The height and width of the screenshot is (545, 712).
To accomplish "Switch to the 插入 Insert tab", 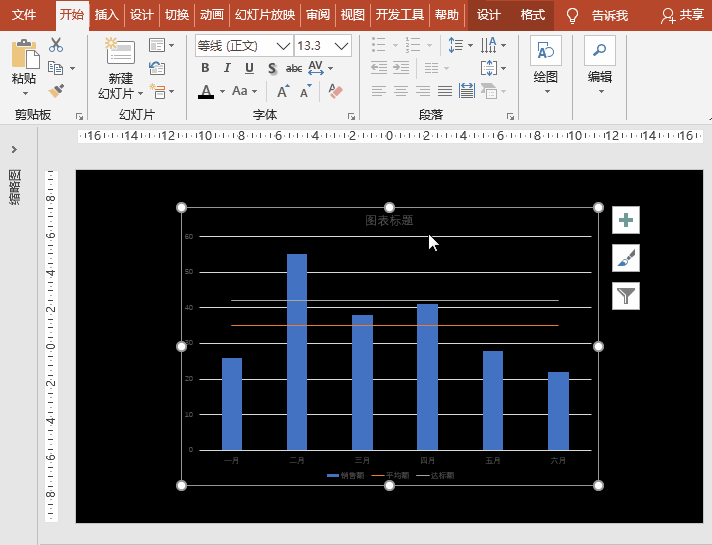I will coord(107,15).
